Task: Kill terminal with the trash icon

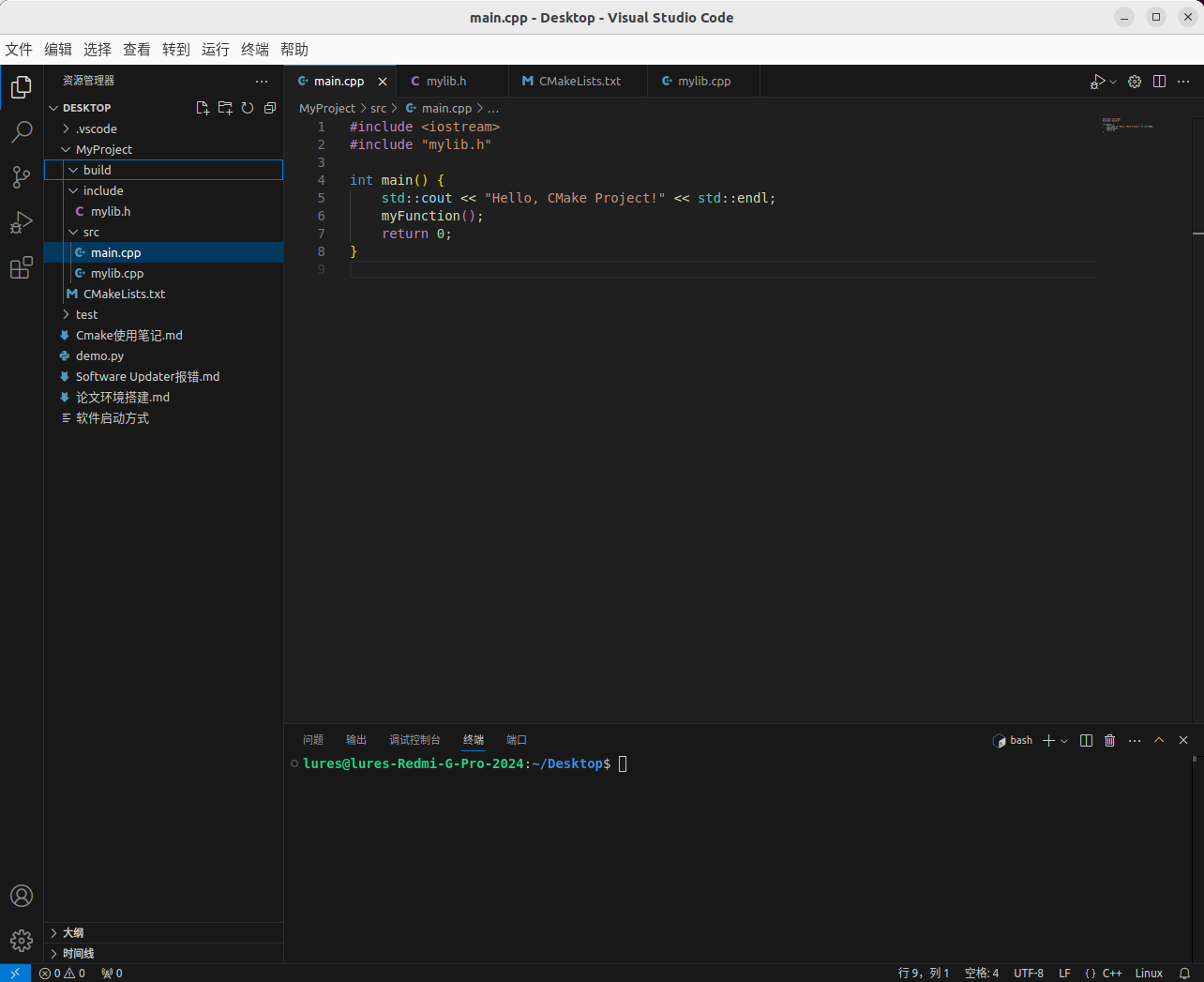Action: (1110, 740)
